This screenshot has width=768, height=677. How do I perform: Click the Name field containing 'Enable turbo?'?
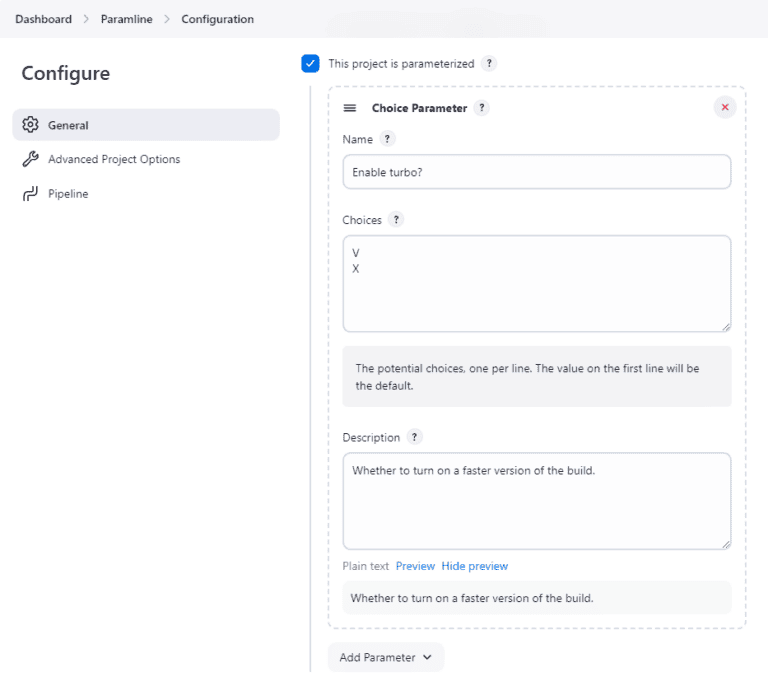(x=536, y=172)
